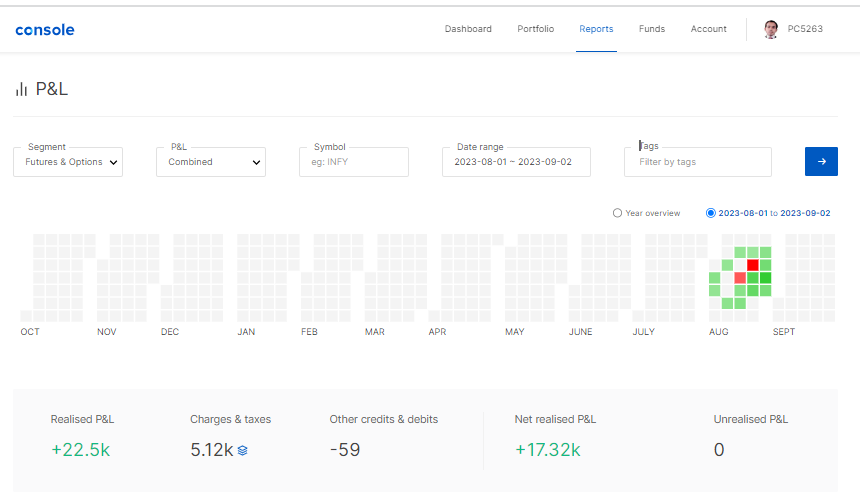Click the Other credits & debits value -59
860x496 pixels.
(345, 450)
